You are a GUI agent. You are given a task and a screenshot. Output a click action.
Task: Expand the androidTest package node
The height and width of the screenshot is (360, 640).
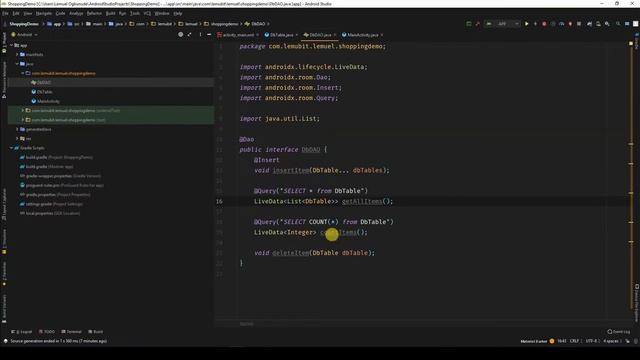(x=23, y=111)
